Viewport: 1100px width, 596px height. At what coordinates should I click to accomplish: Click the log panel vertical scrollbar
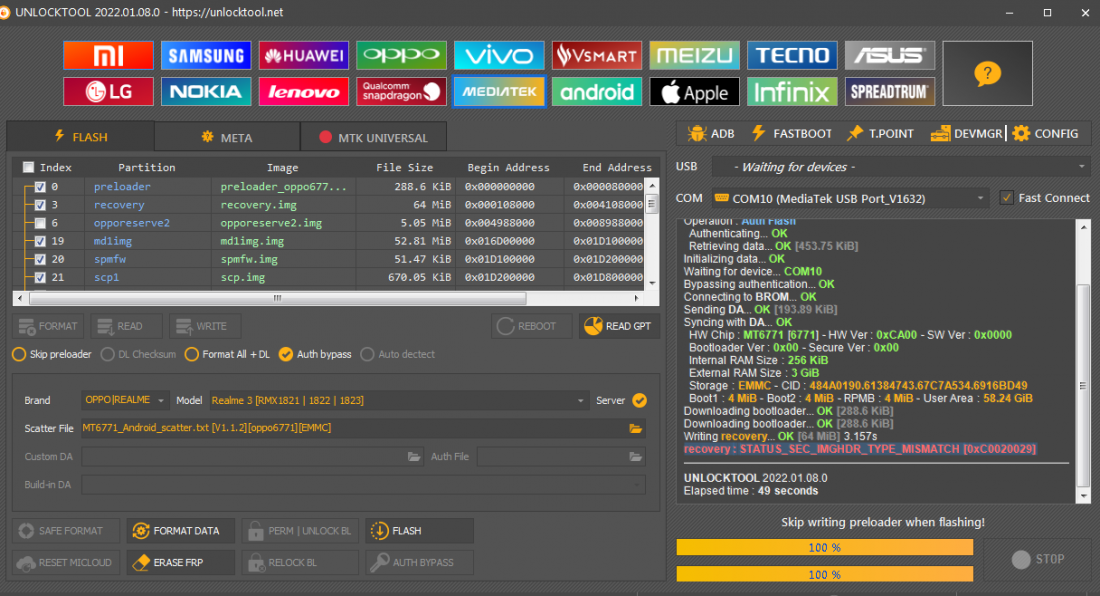(1083, 386)
